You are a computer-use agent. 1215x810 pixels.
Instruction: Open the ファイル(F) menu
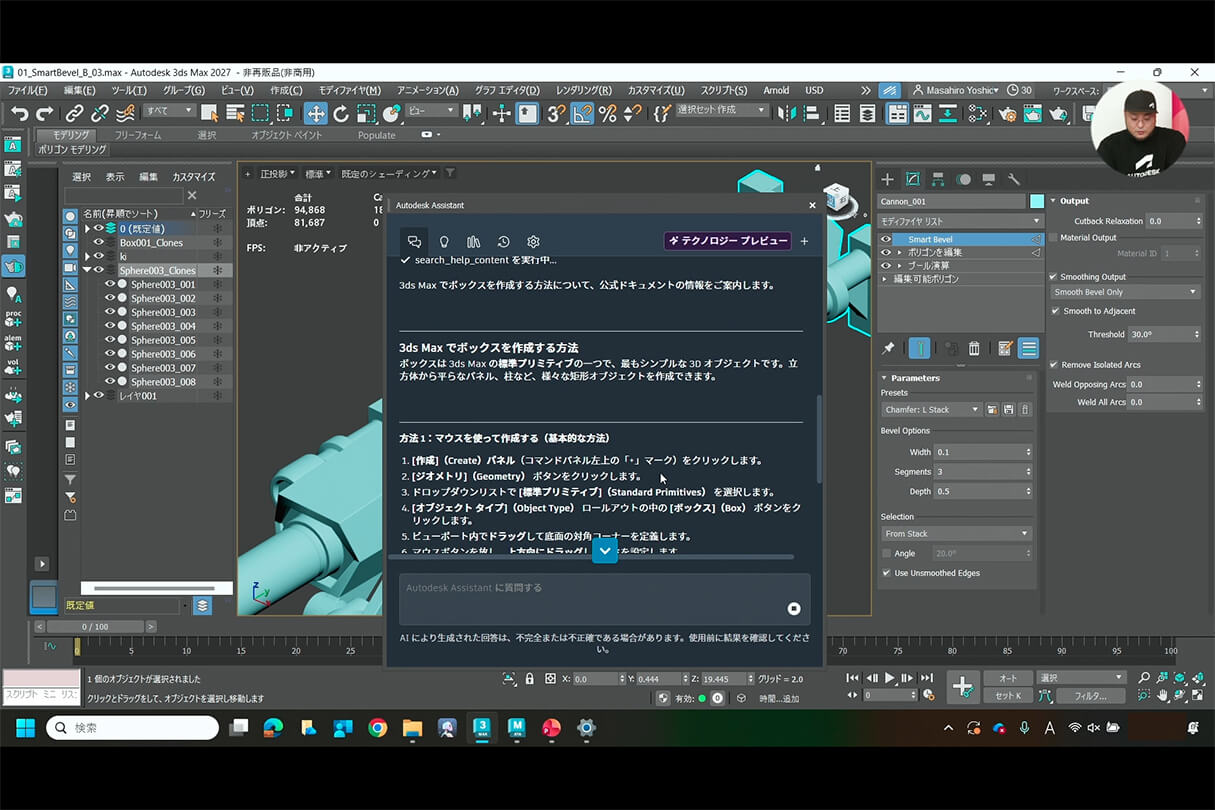(27, 90)
